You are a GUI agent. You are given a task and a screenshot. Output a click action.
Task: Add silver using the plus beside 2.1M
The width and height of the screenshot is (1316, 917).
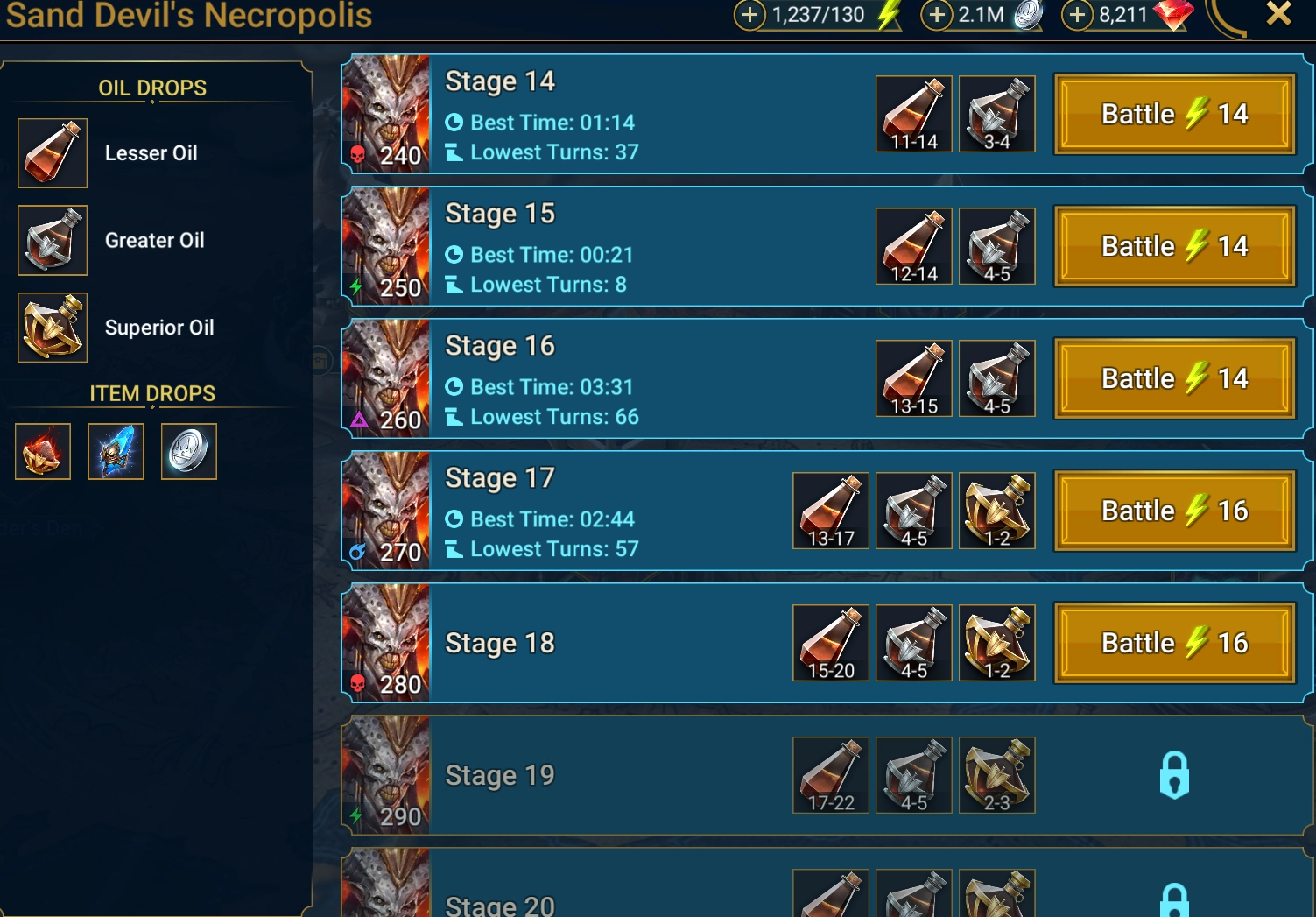(937, 15)
